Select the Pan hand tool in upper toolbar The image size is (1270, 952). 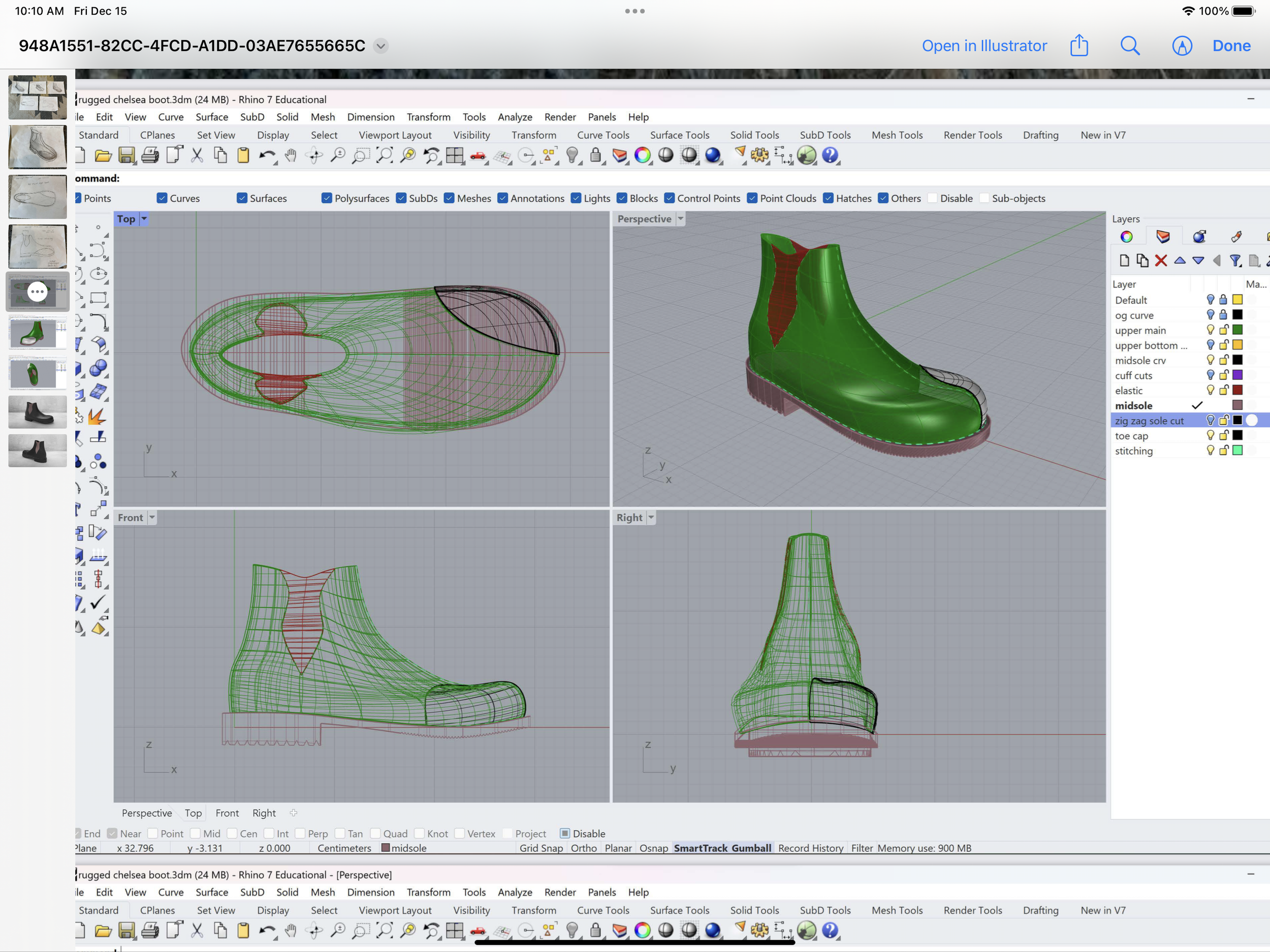[291, 155]
